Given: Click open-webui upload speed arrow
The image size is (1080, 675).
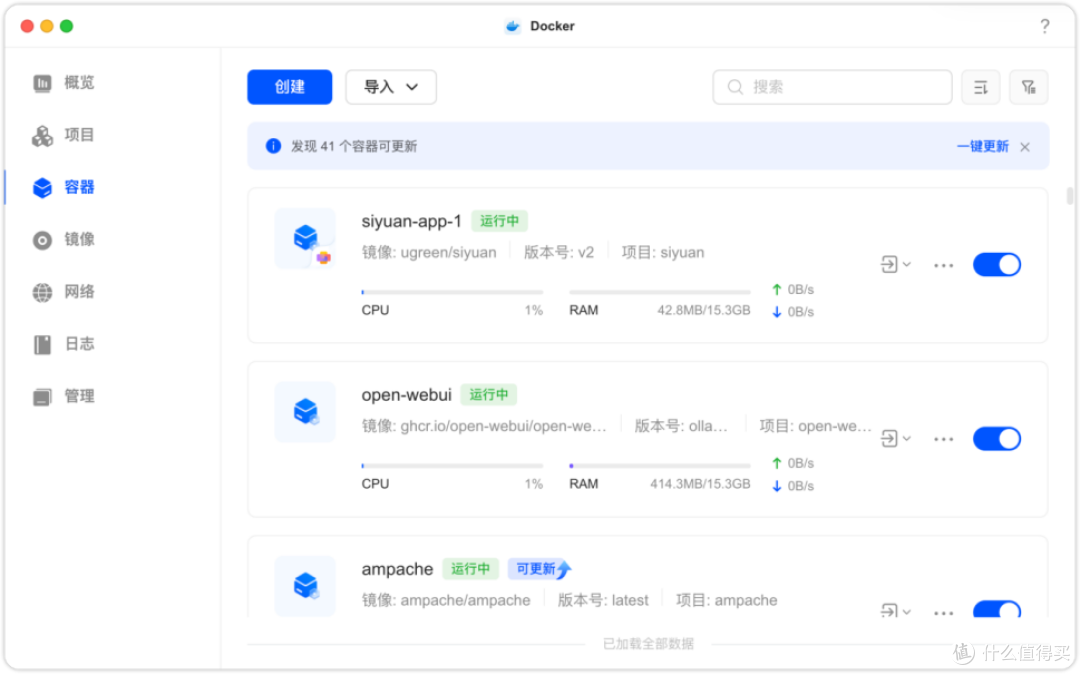Looking at the screenshot, I should coord(776,463).
